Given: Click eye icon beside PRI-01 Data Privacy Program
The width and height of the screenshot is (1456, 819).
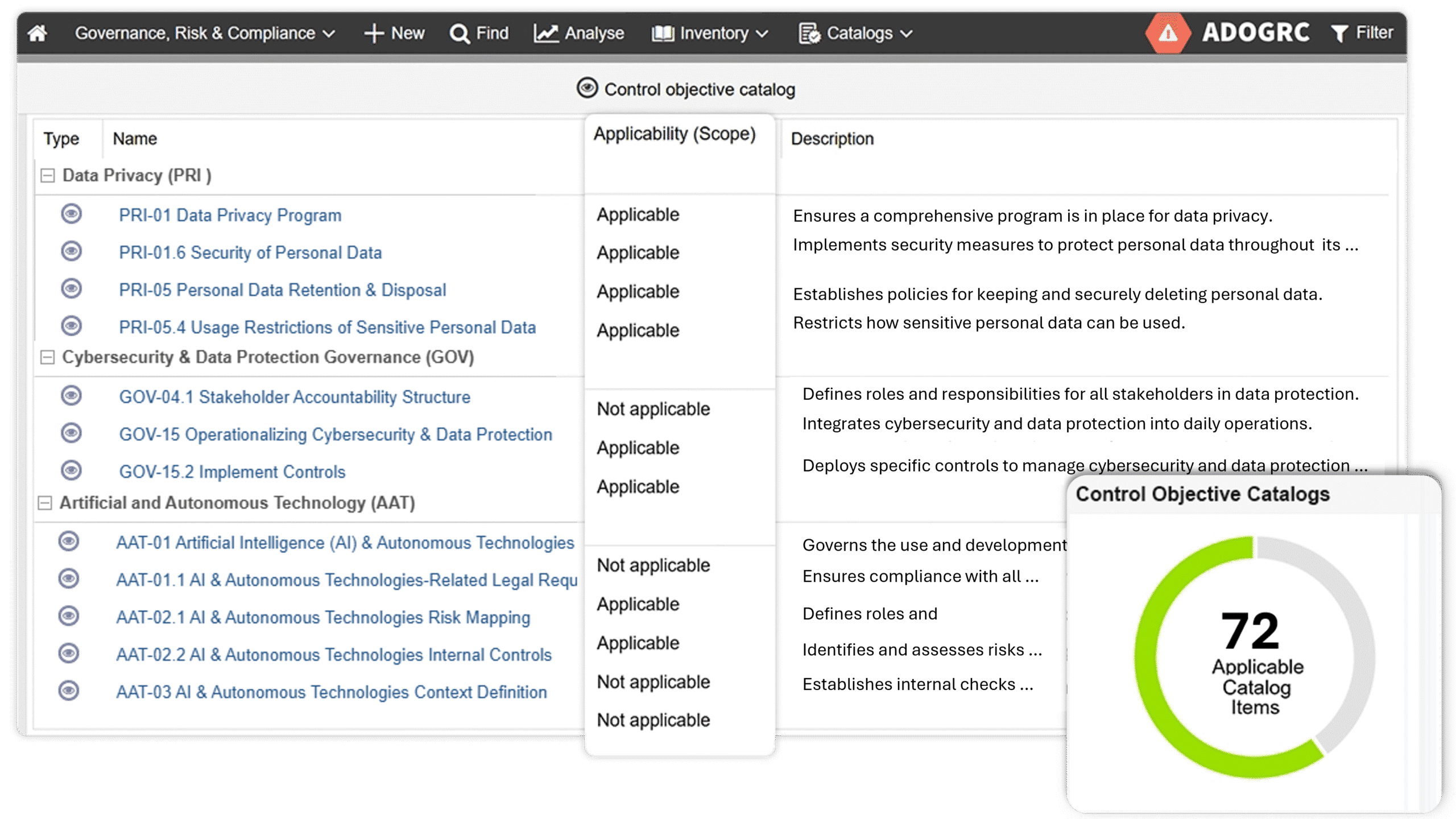Looking at the screenshot, I should click(x=71, y=214).
